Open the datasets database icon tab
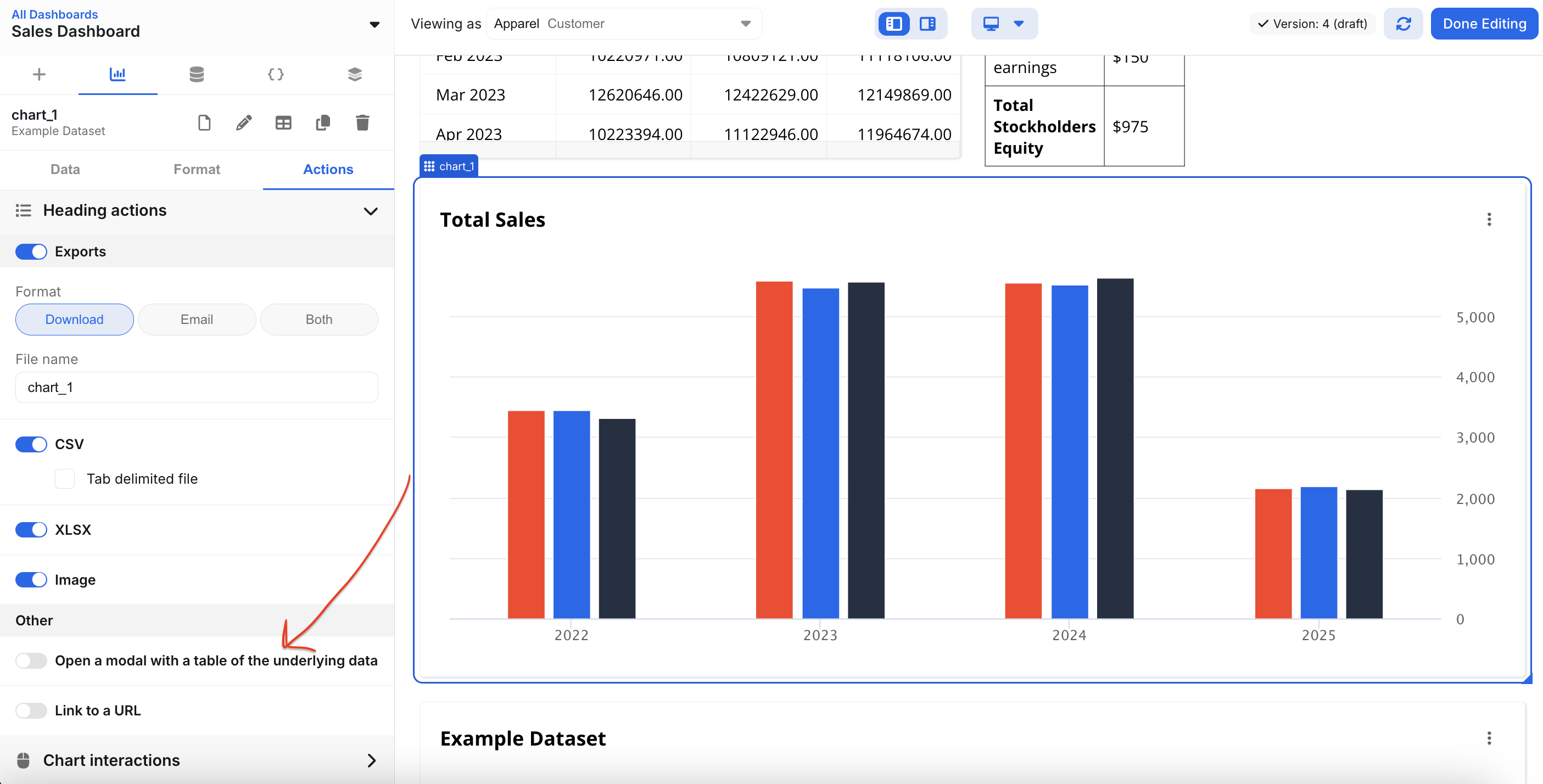The height and width of the screenshot is (784, 1543). click(197, 74)
